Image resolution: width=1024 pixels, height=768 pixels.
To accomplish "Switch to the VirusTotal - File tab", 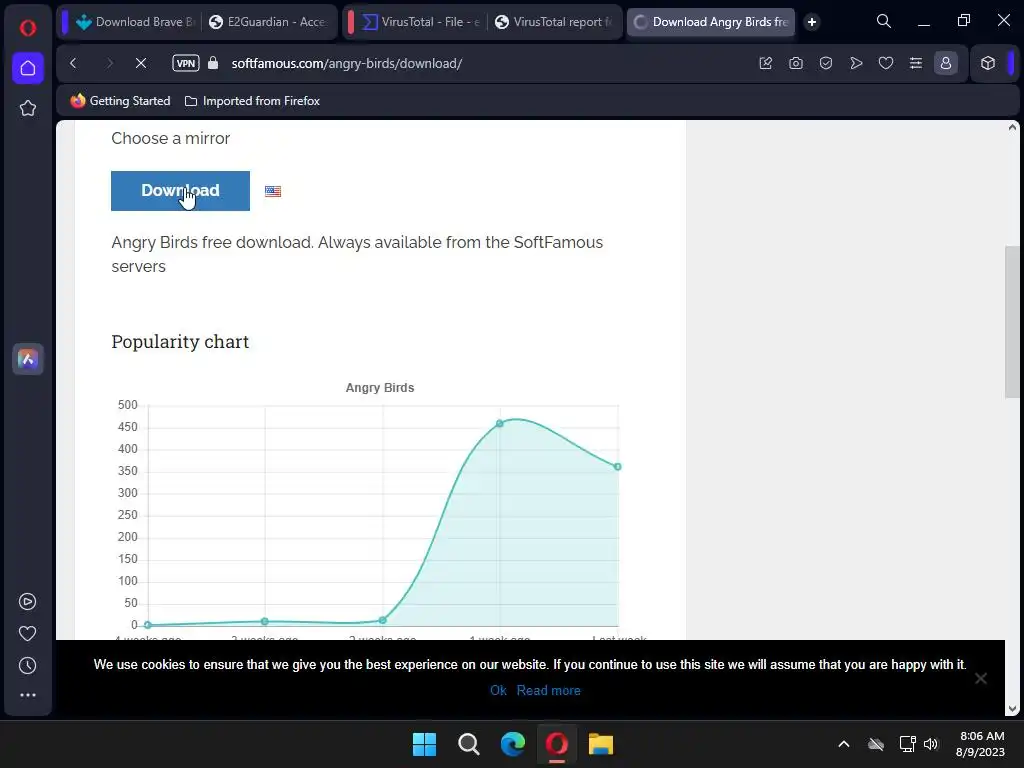I will coord(421,22).
